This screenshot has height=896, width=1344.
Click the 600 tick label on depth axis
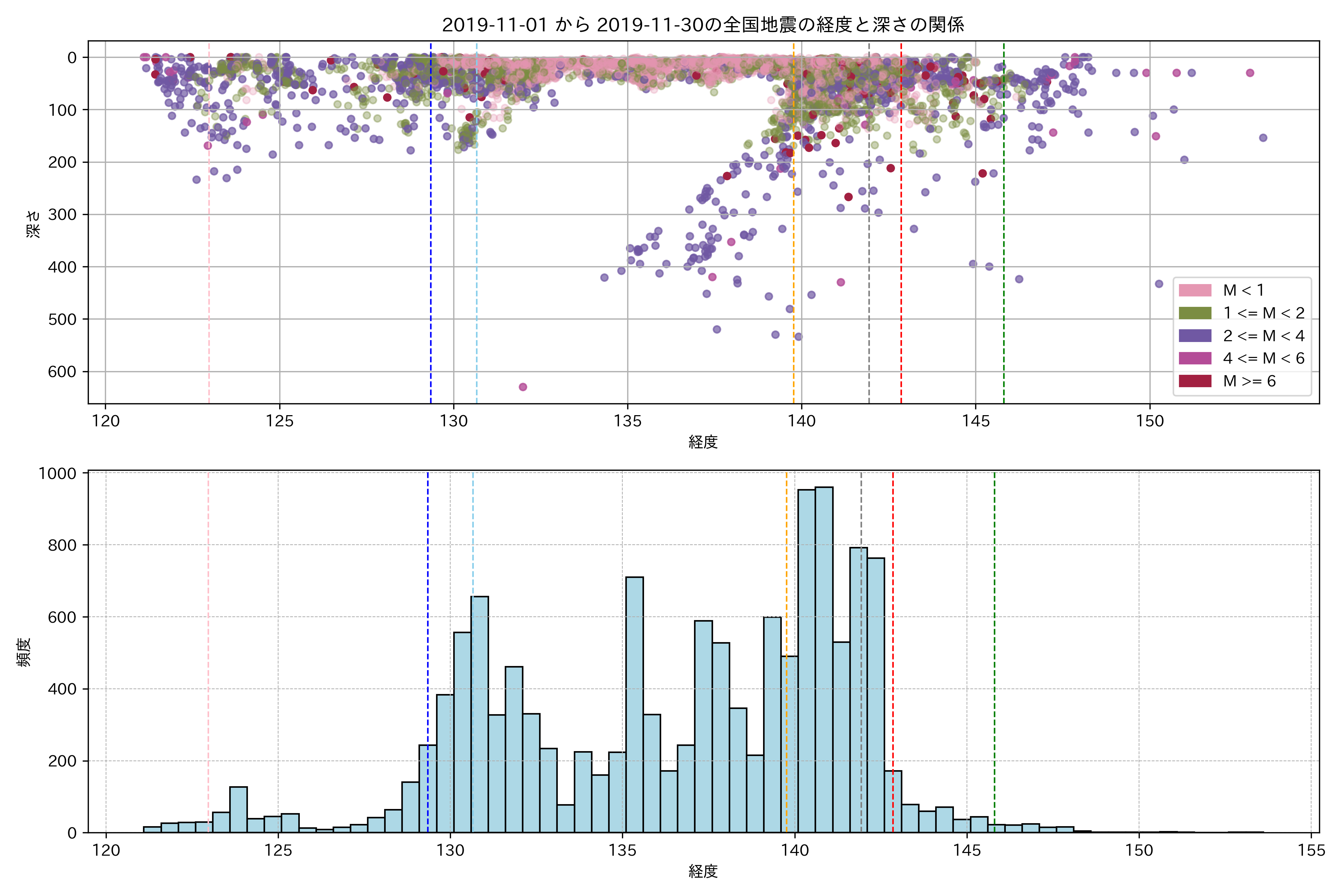tap(62, 372)
